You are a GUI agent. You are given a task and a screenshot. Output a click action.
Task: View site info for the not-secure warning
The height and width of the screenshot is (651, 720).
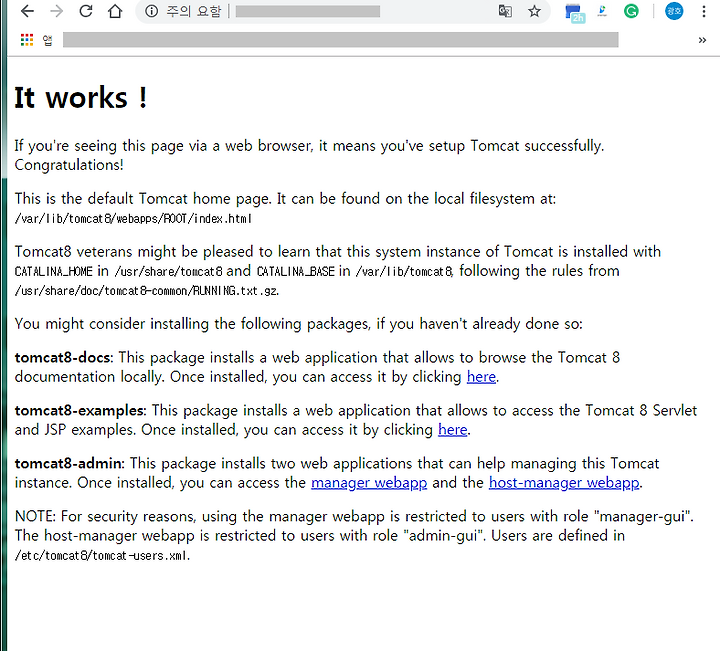152,11
